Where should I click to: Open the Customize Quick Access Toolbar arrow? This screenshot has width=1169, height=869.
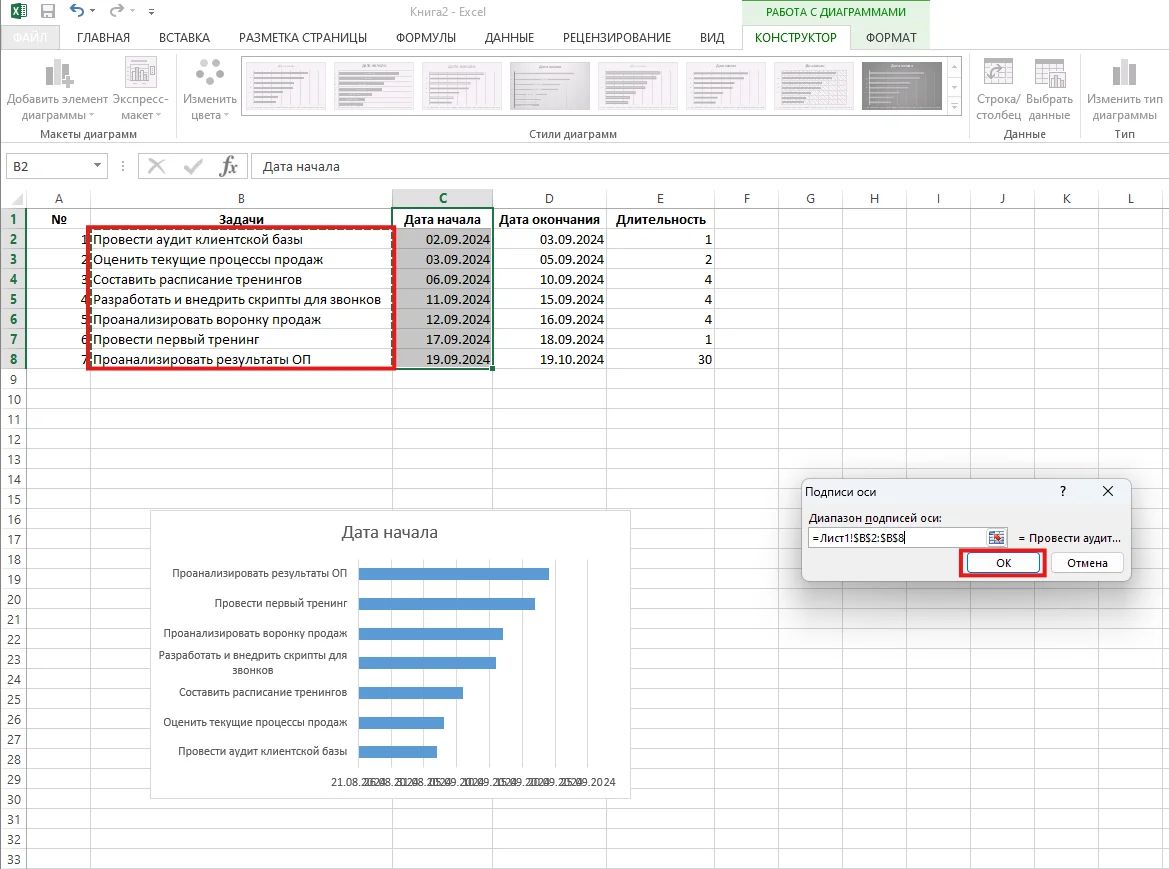click(151, 12)
